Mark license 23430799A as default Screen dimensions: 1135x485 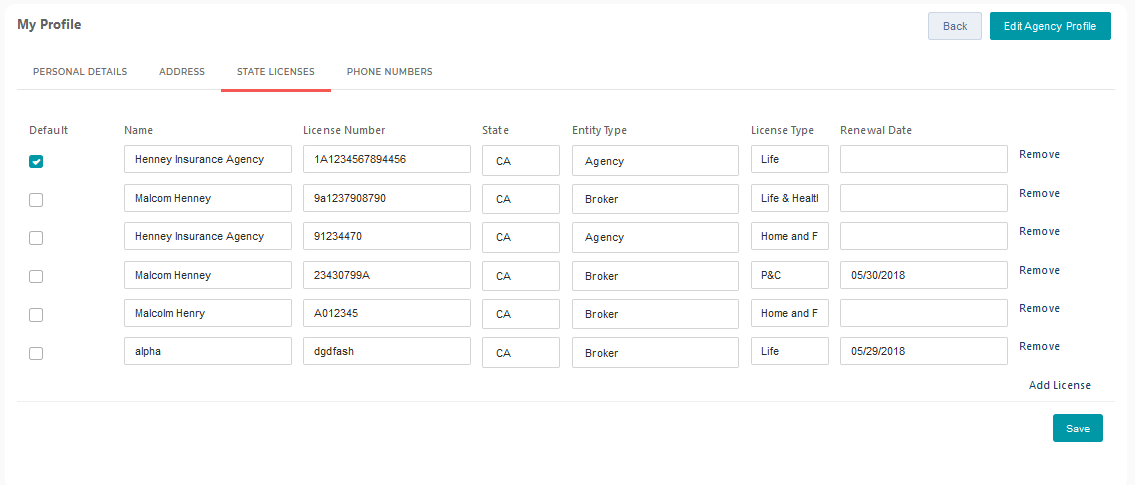35,277
